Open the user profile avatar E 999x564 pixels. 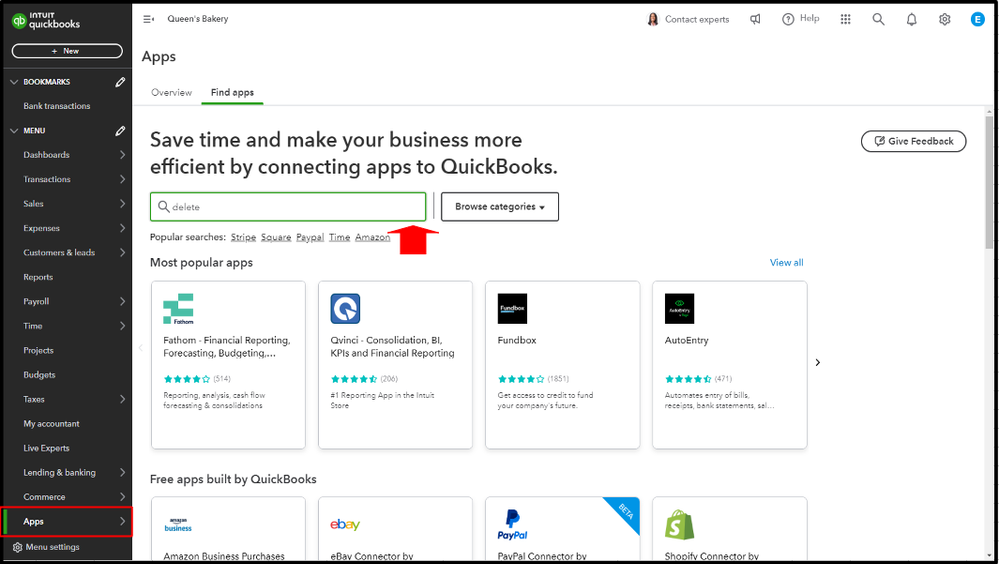click(x=978, y=19)
